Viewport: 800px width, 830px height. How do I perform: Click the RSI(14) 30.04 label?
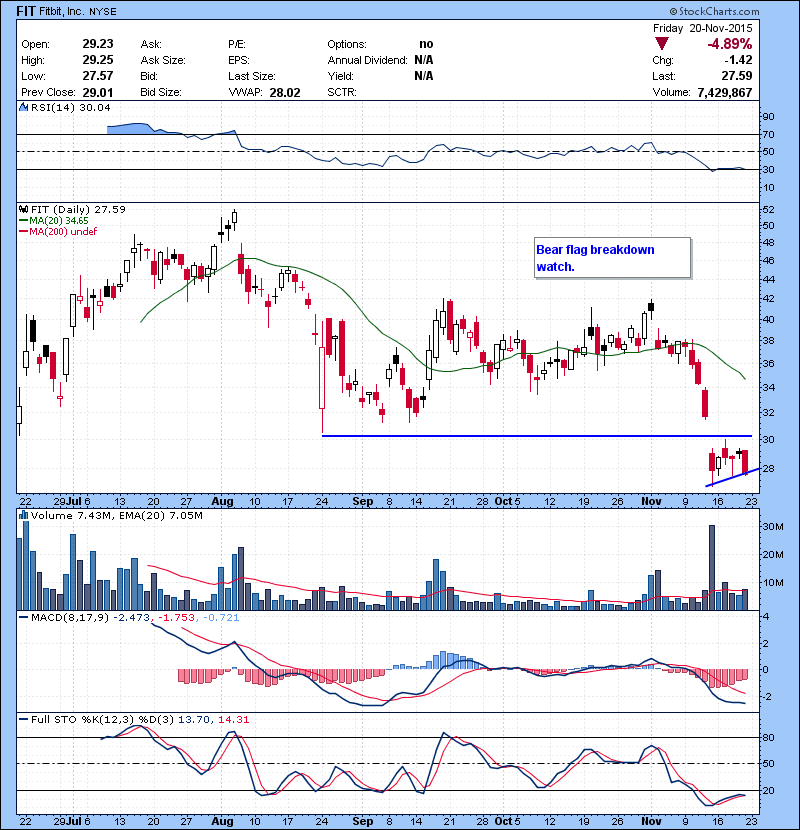[x=71, y=107]
